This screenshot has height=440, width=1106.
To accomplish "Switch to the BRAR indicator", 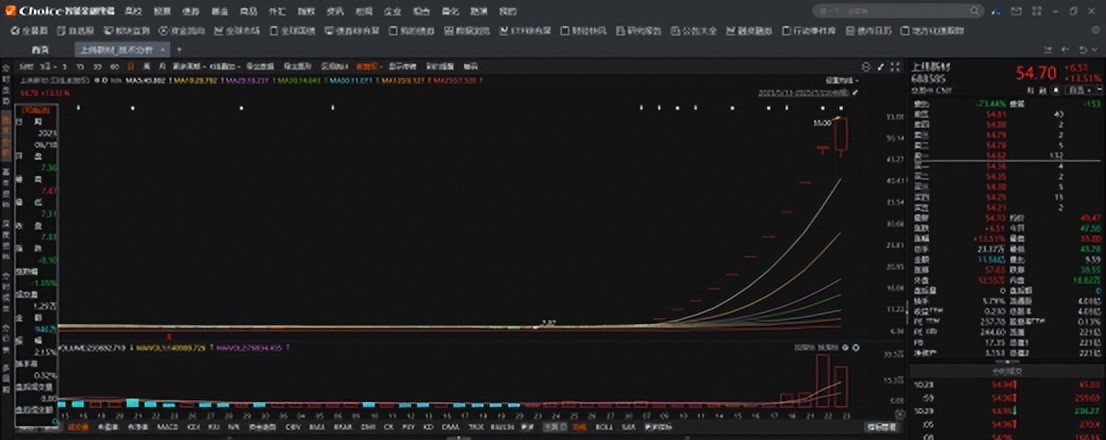I will coord(342,427).
